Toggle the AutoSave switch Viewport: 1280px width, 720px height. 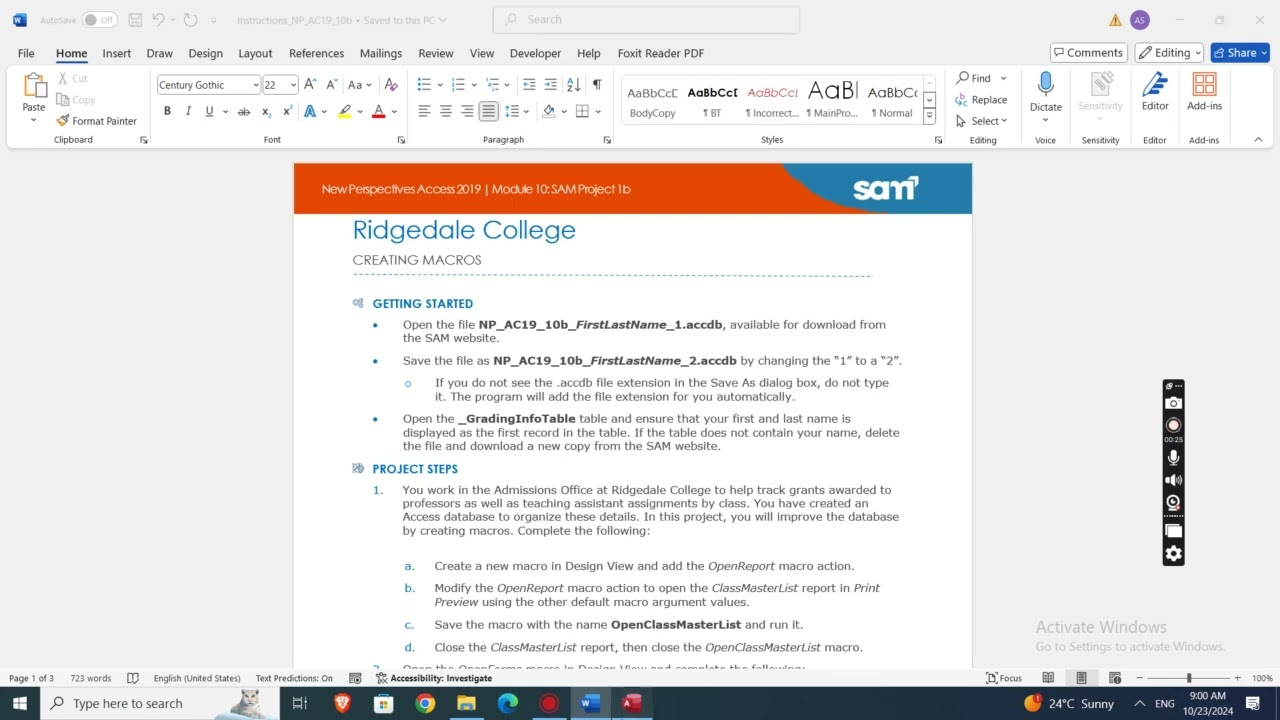tap(99, 20)
